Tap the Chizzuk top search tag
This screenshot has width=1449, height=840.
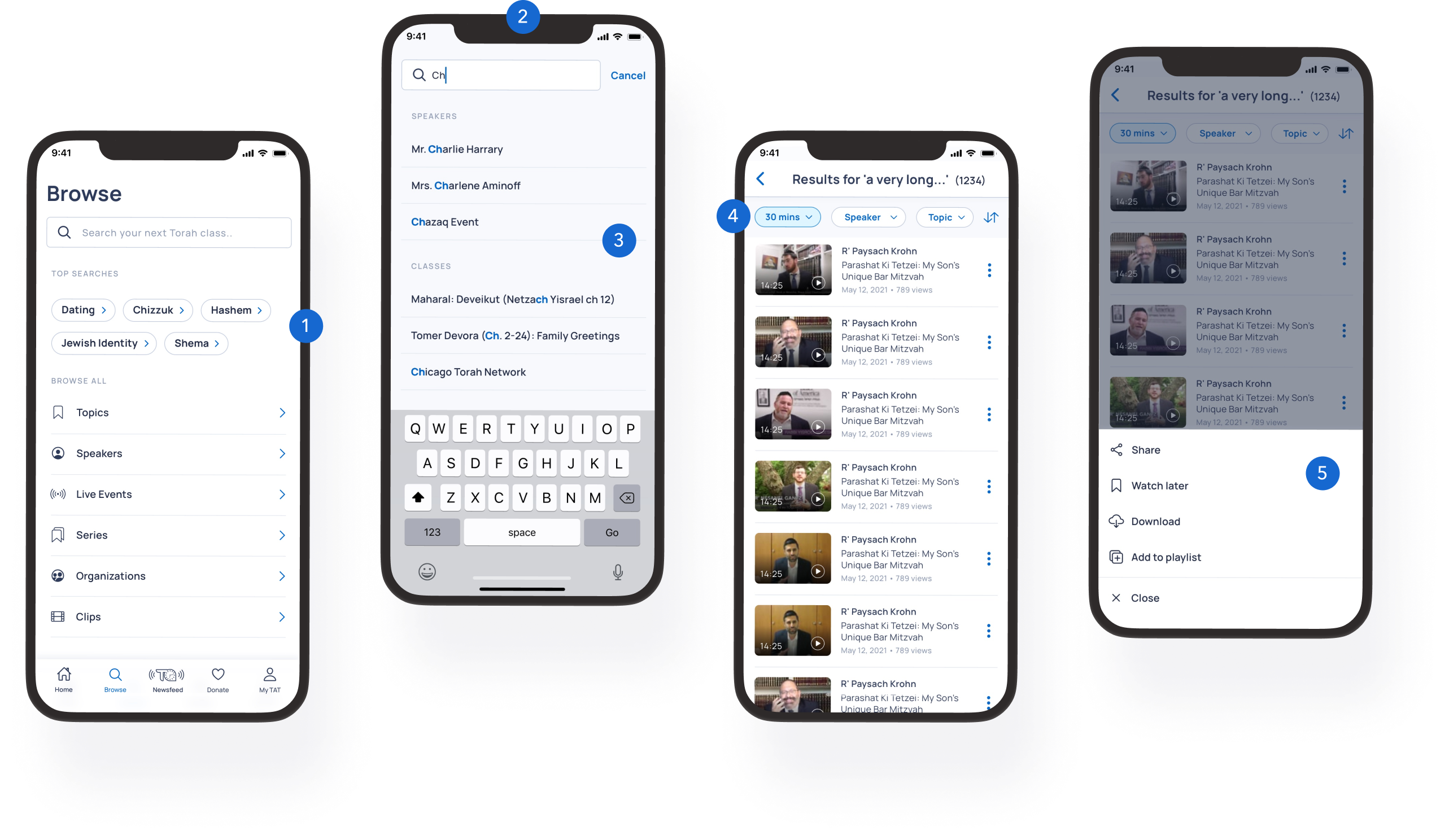[x=155, y=309]
